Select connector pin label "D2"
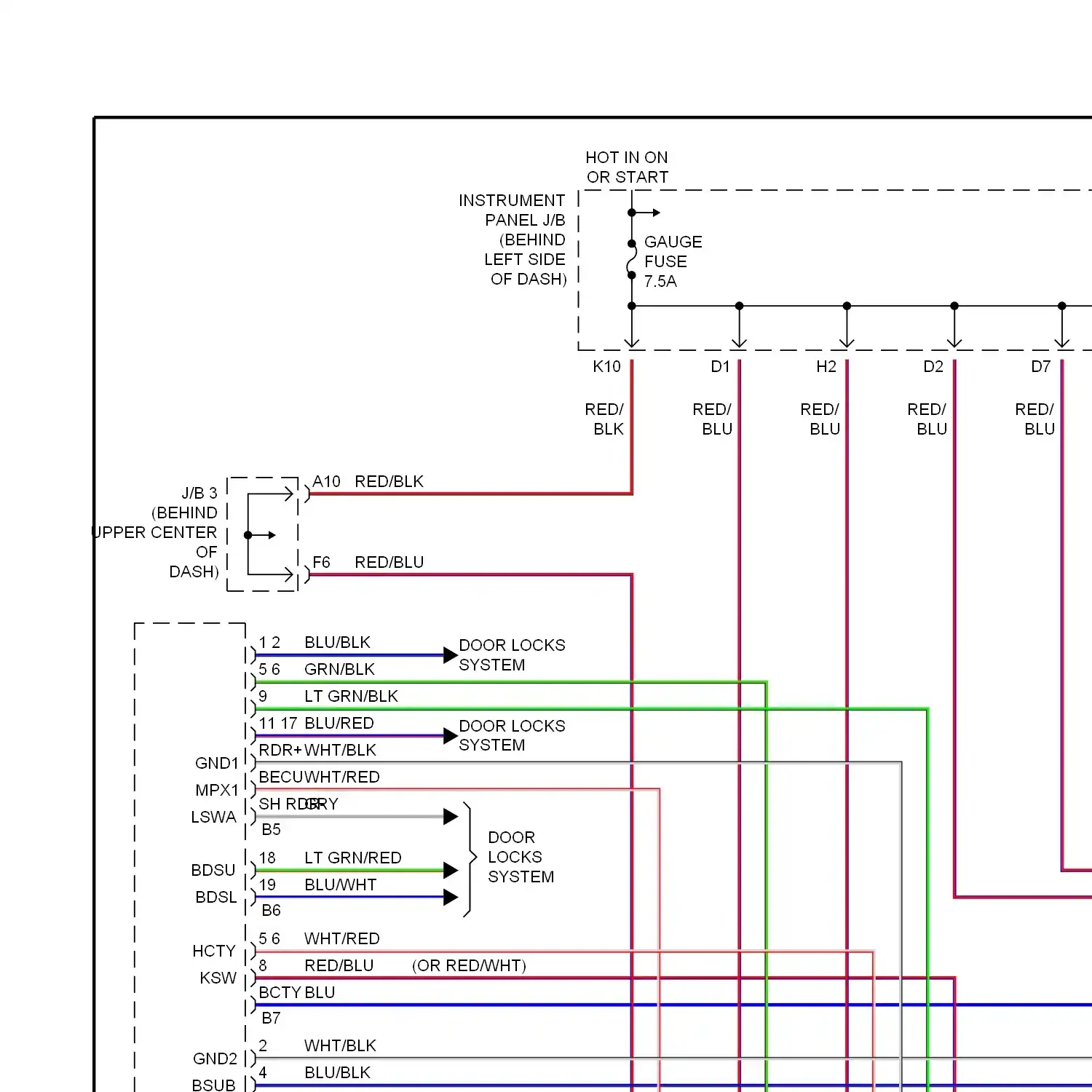 [933, 367]
